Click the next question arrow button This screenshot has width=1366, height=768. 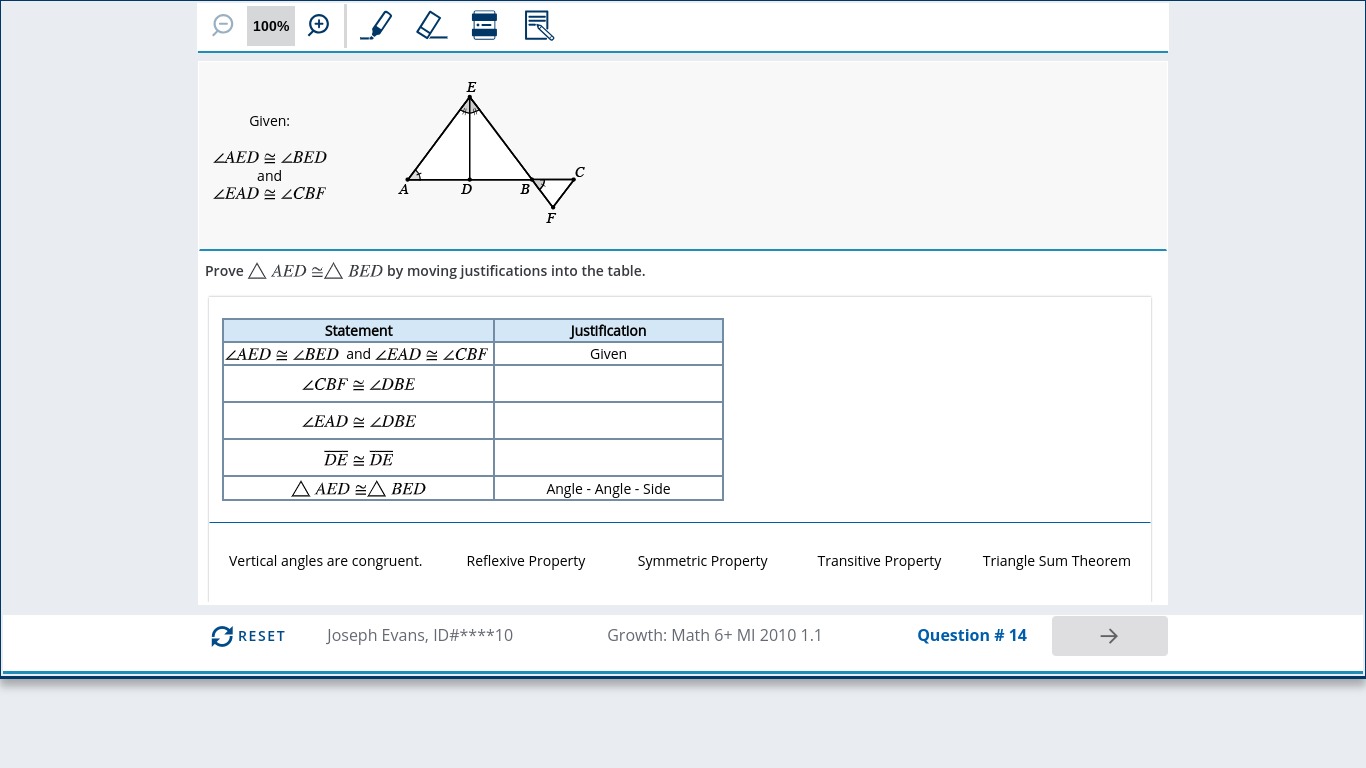coord(1110,636)
